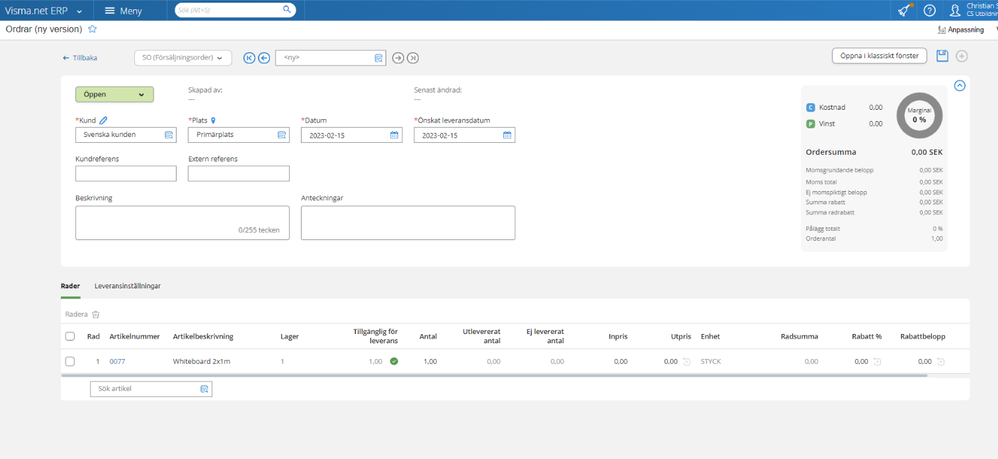This screenshot has width=998, height=459.
Task: Reset Utpris value icon on row 1
Action: pyautogui.click(x=686, y=362)
